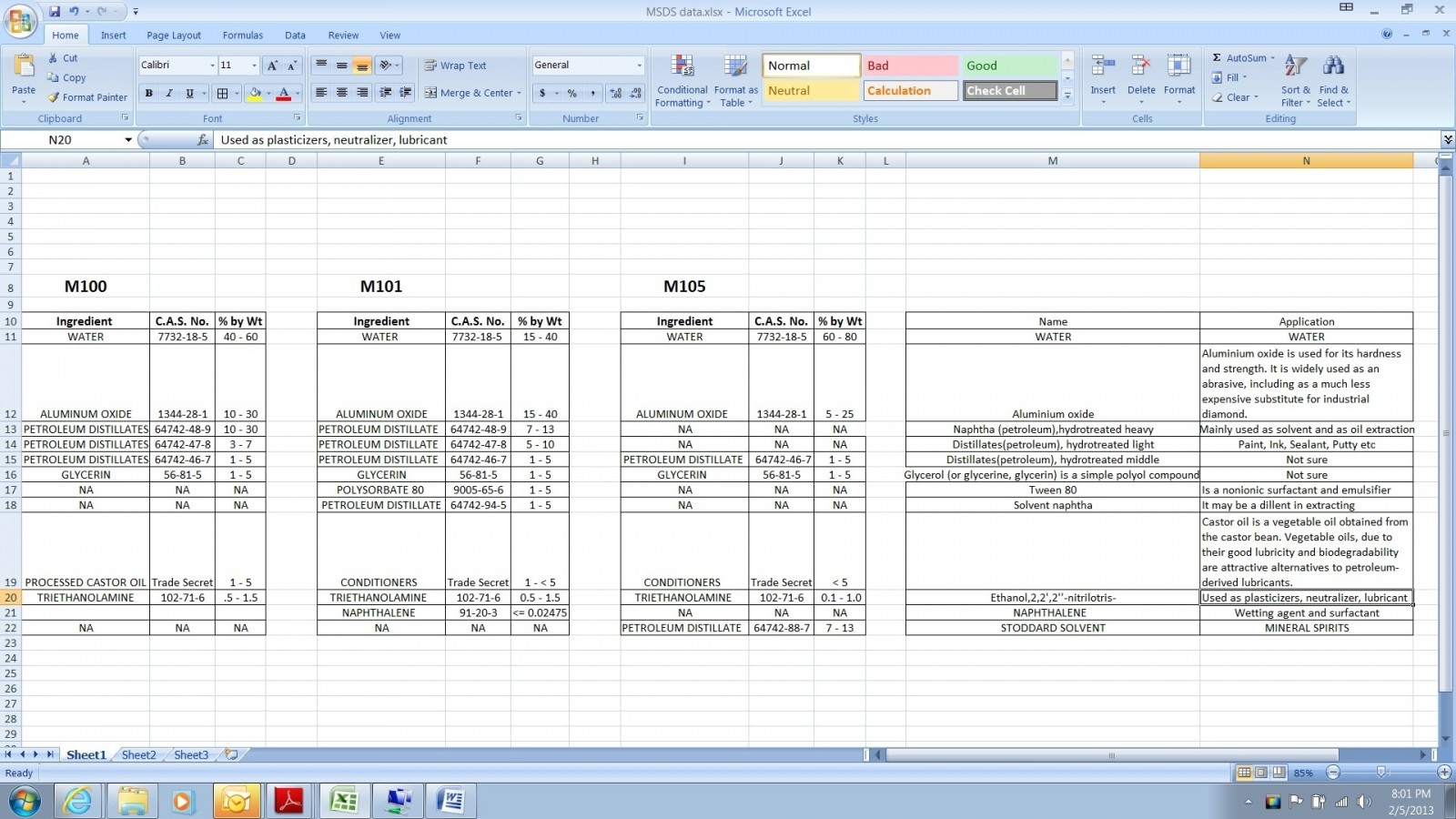Image resolution: width=1456 pixels, height=819 pixels.
Task: Expand Merge & Center options arrow
Action: (x=519, y=93)
